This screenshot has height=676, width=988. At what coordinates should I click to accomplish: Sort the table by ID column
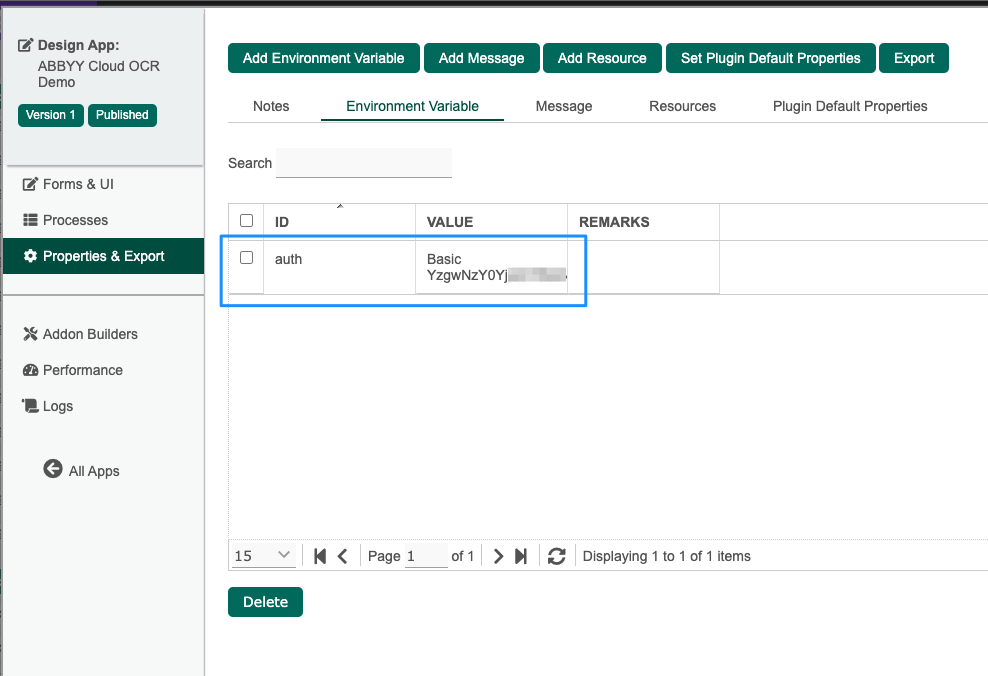(282, 222)
